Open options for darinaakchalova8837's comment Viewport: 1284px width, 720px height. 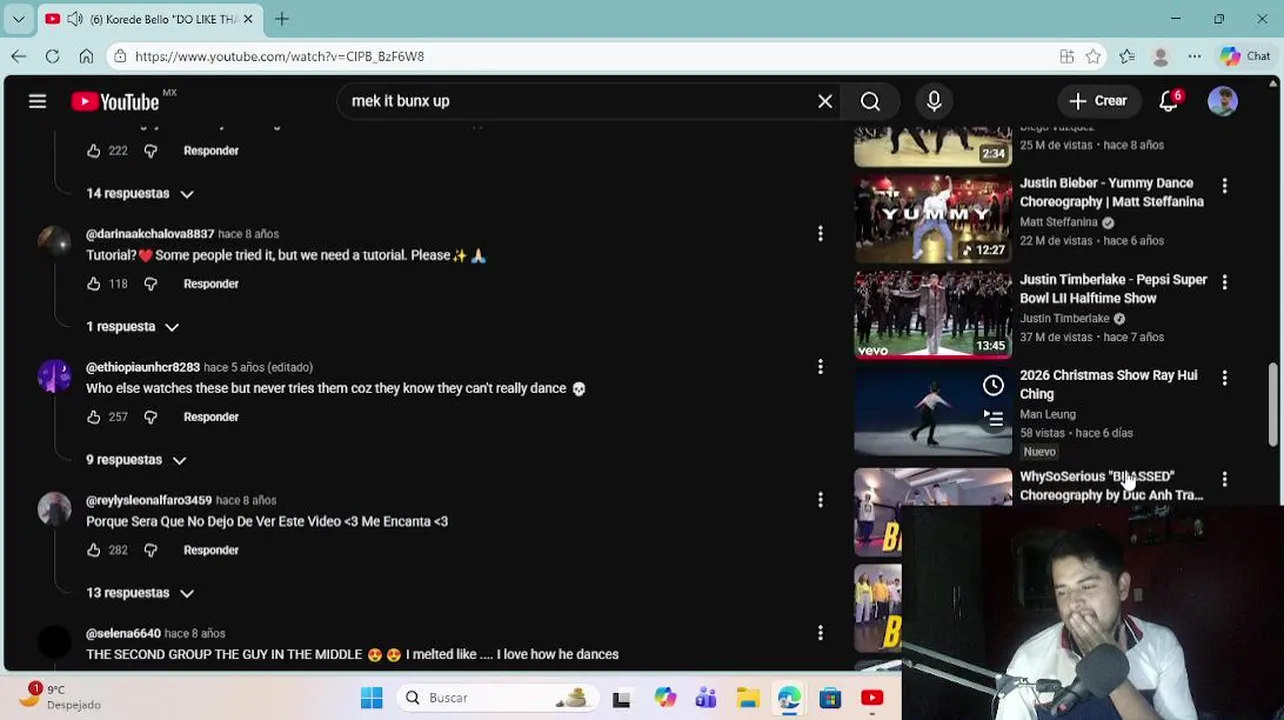point(820,234)
